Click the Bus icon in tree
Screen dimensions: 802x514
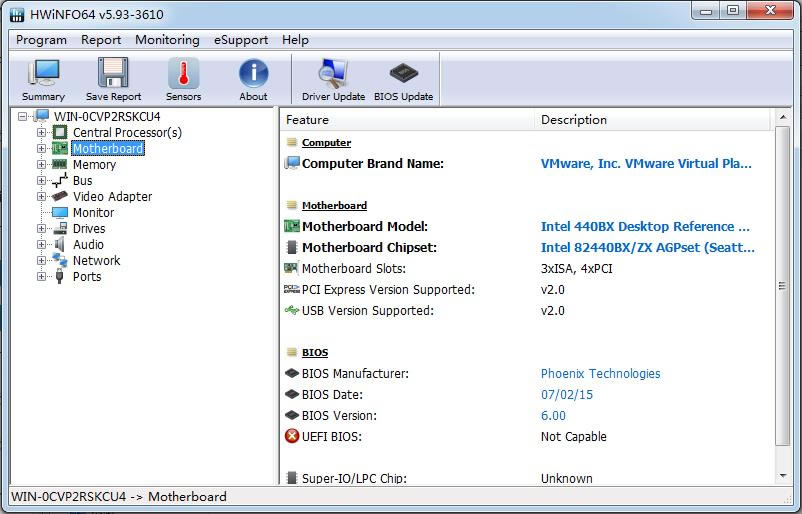[x=60, y=180]
